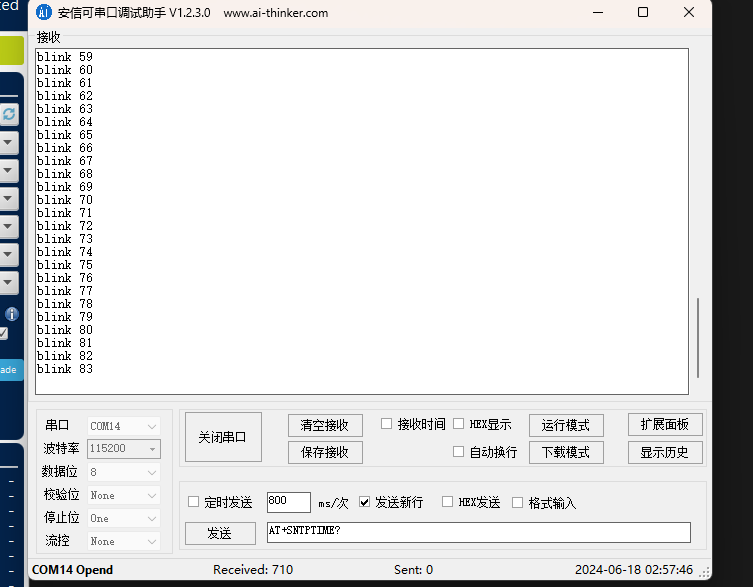Click the refresh icon in the left window
Screen dimensions: 753x587
pos(9,114)
